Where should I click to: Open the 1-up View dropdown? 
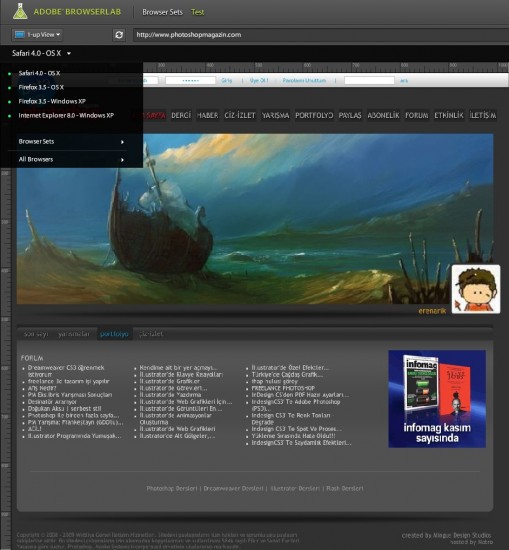click(x=38, y=35)
